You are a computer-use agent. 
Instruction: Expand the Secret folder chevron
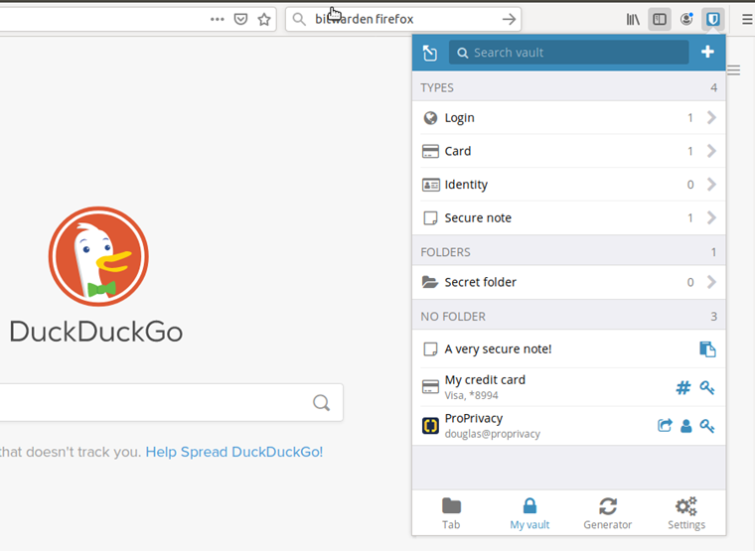(x=712, y=282)
